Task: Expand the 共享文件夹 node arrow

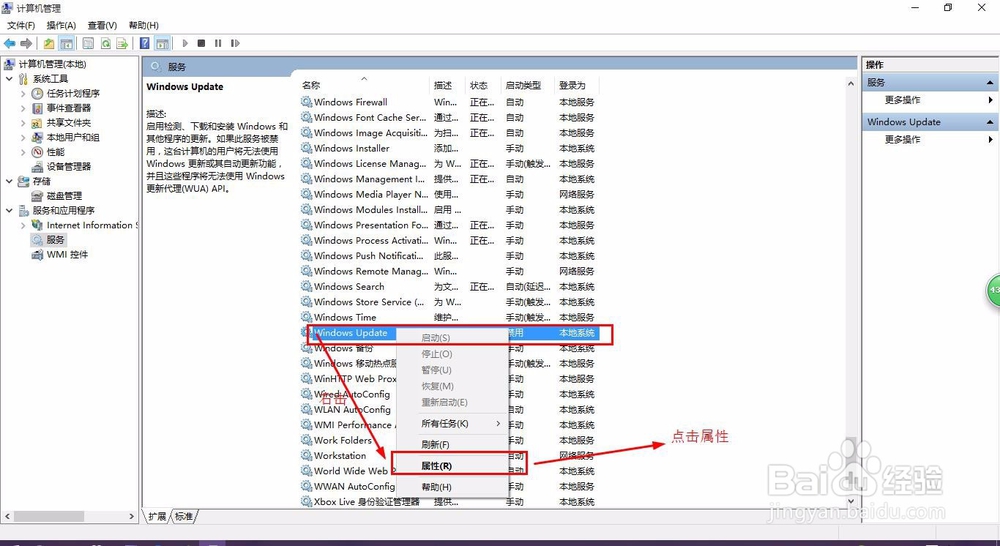Action: click(23, 122)
